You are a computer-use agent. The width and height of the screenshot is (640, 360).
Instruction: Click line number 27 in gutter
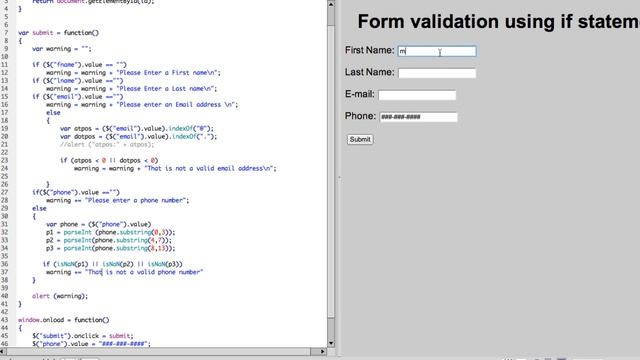[4, 192]
